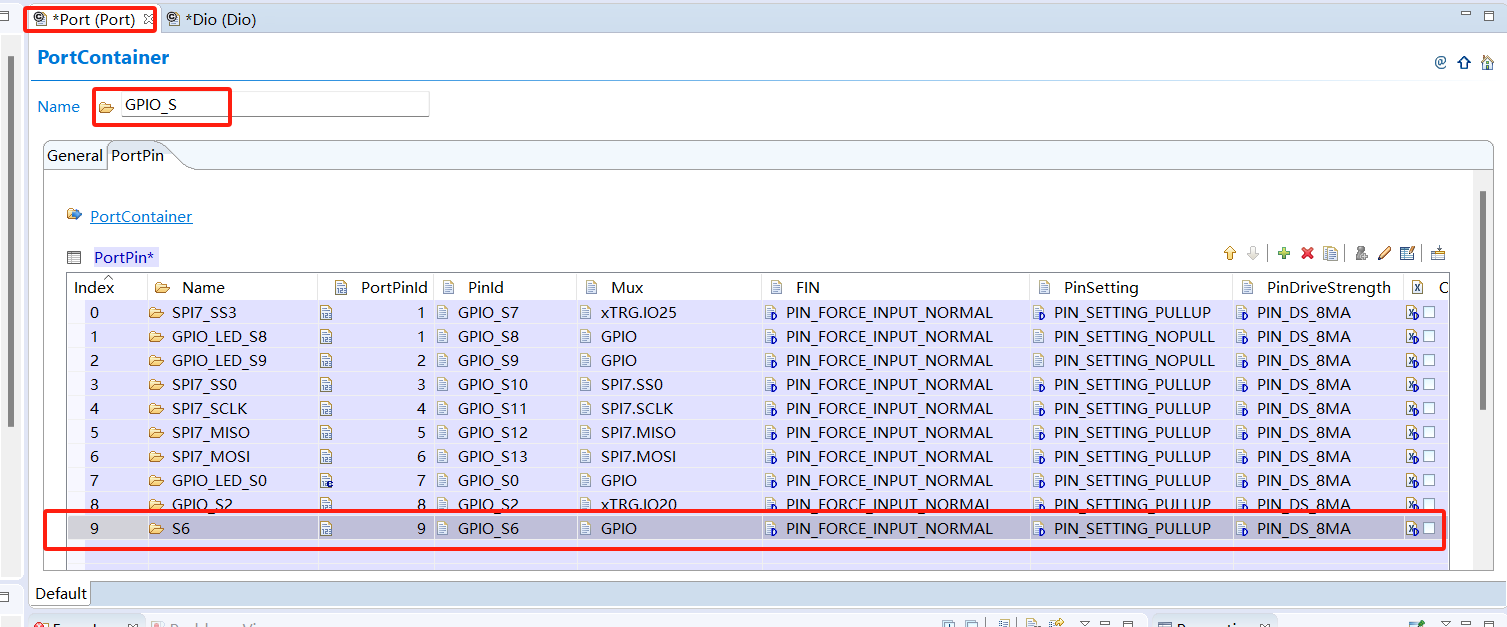Click the Default tab at the bottom
1507x627 pixels.
point(61,593)
